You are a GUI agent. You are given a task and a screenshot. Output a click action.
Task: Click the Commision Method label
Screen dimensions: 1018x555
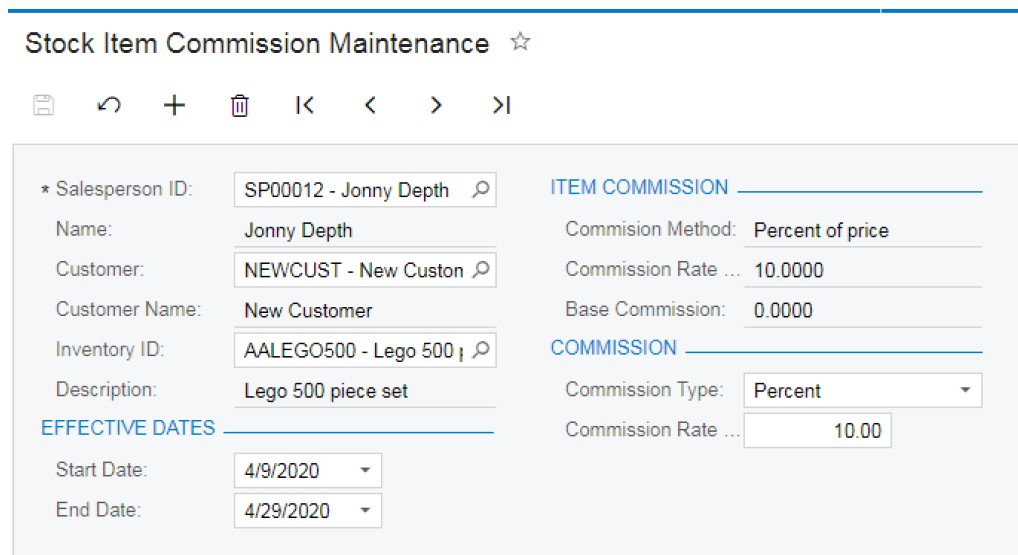point(651,229)
